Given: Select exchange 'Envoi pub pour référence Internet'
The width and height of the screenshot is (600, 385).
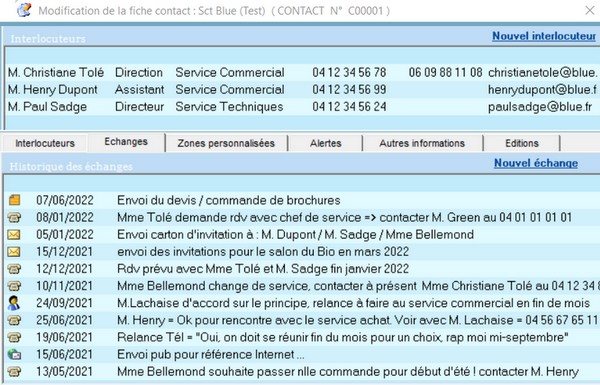Looking at the screenshot, I should click(211, 354).
